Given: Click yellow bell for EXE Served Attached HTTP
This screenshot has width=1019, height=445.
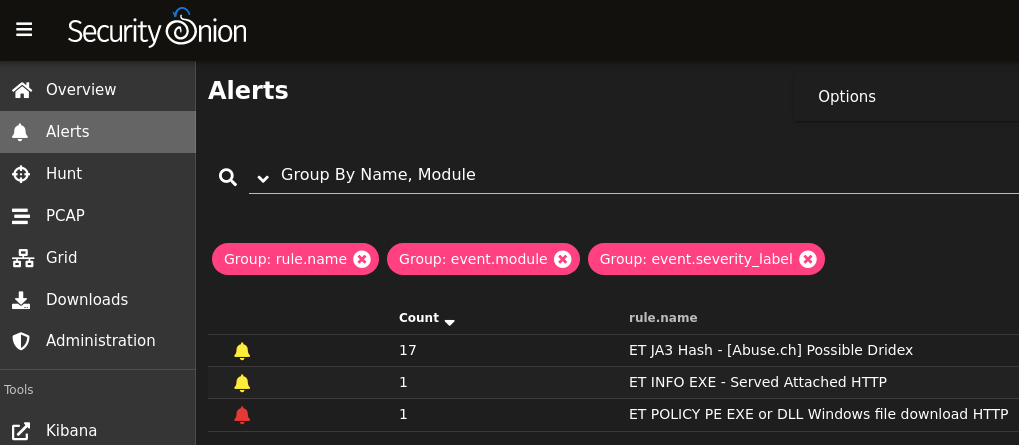Looking at the screenshot, I should point(242,383).
